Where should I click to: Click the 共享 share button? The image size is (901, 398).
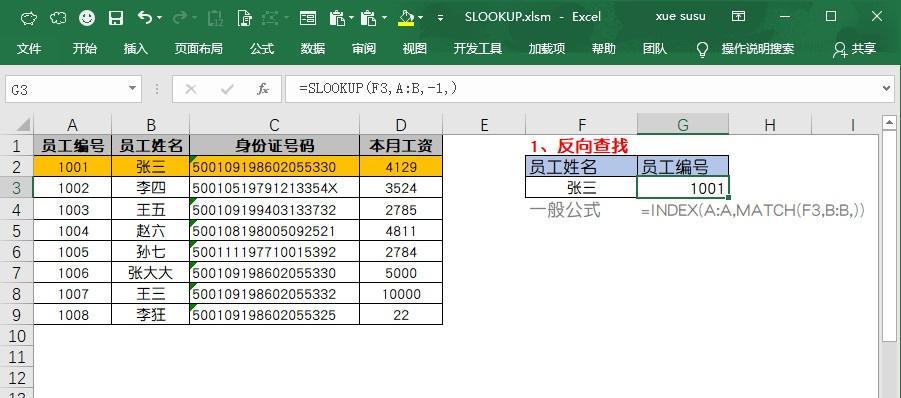tap(854, 49)
